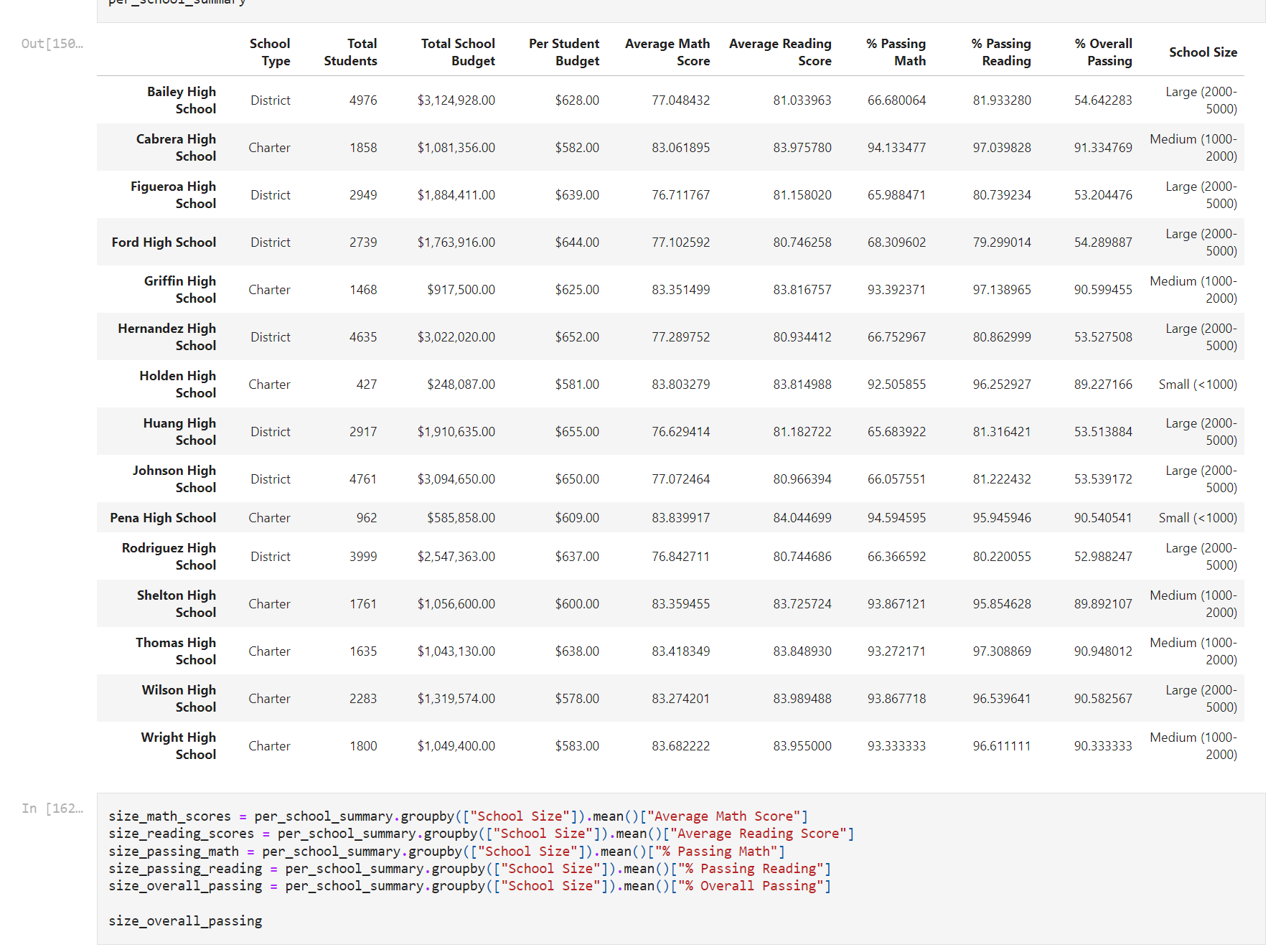Click the budget value $1,081,356.00
Image resolution: width=1286 pixels, height=952 pixels.
click(456, 148)
